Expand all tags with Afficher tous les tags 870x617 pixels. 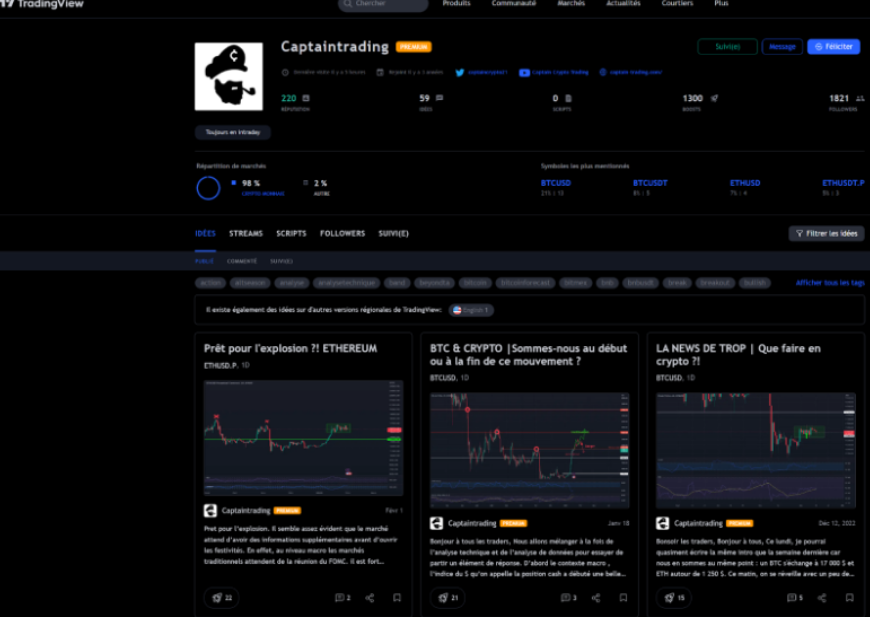(x=829, y=283)
